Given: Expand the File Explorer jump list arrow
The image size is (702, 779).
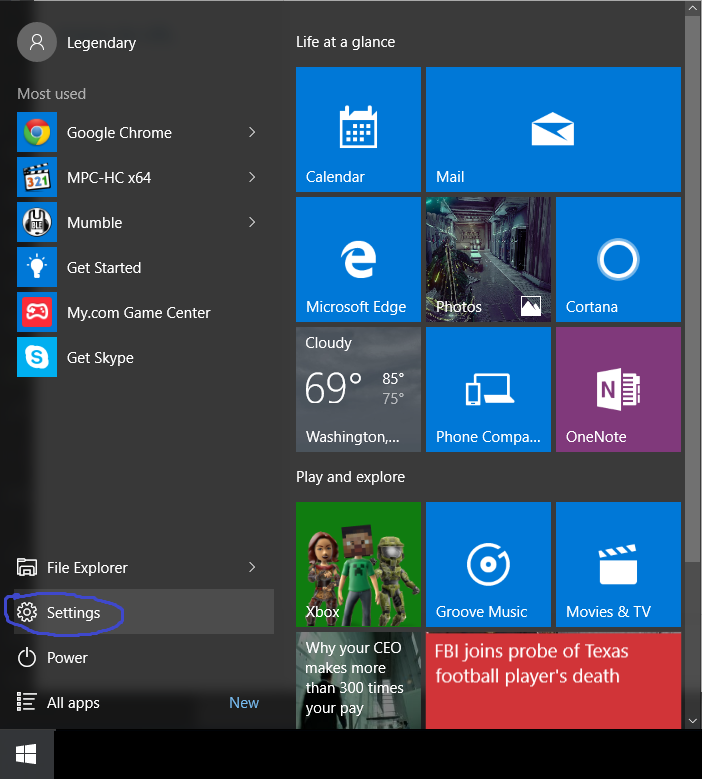Looking at the screenshot, I should (252, 567).
